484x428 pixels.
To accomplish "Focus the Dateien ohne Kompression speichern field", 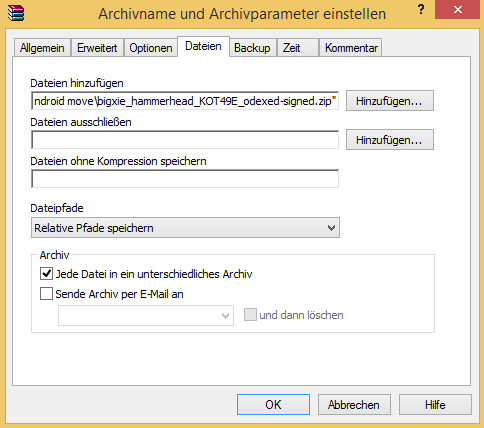I will pos(185,179).
